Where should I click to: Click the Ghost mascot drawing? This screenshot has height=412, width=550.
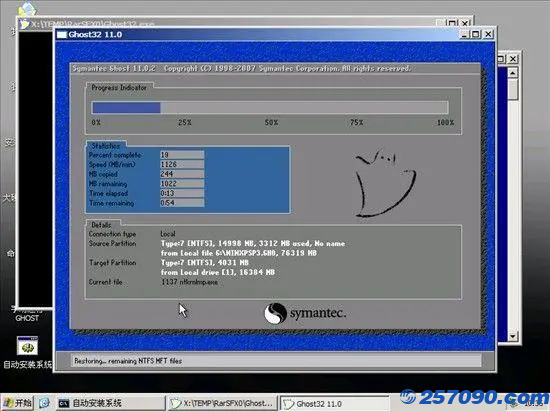(x=385, y=183)
